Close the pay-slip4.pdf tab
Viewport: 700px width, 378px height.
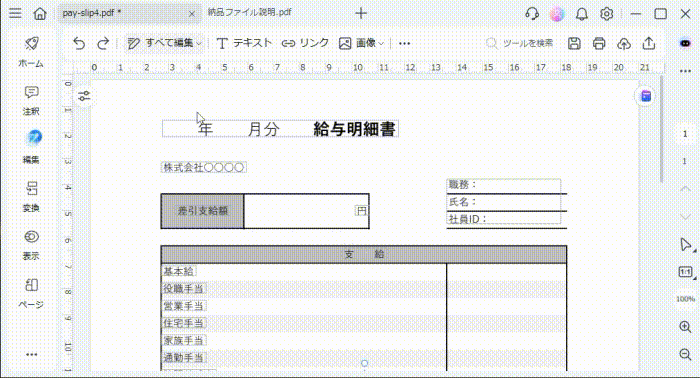point(192,14)
